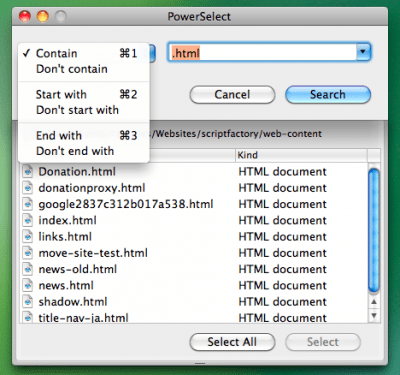This screenshot has width=400, height=375.
Task: Select shadow.html in the list
Action: click(x=73, y=302)
